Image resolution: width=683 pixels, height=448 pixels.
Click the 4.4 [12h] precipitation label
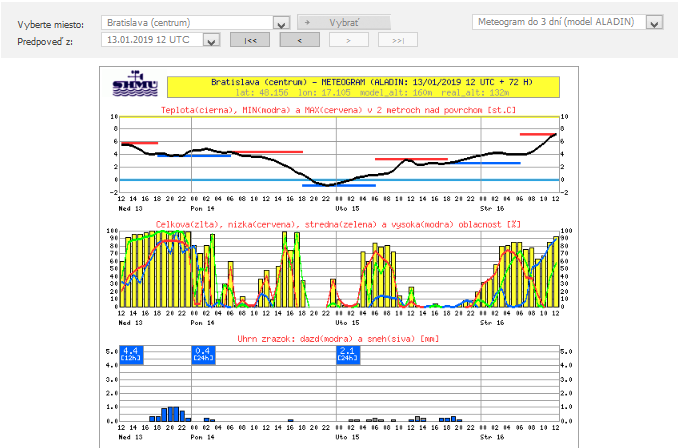[131, 354]
